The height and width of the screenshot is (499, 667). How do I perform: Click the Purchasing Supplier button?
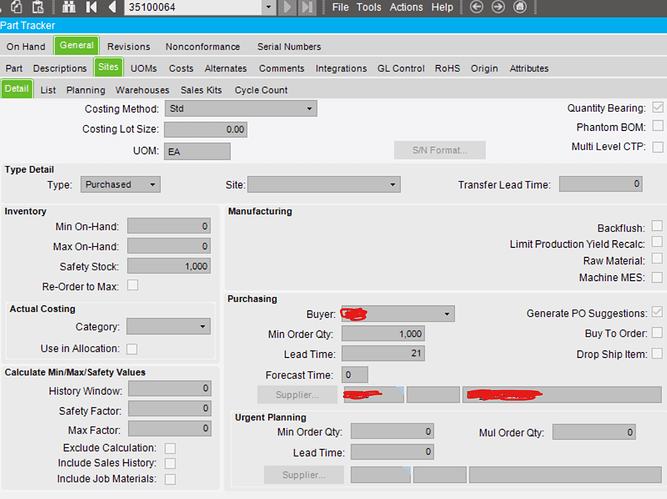297,395
